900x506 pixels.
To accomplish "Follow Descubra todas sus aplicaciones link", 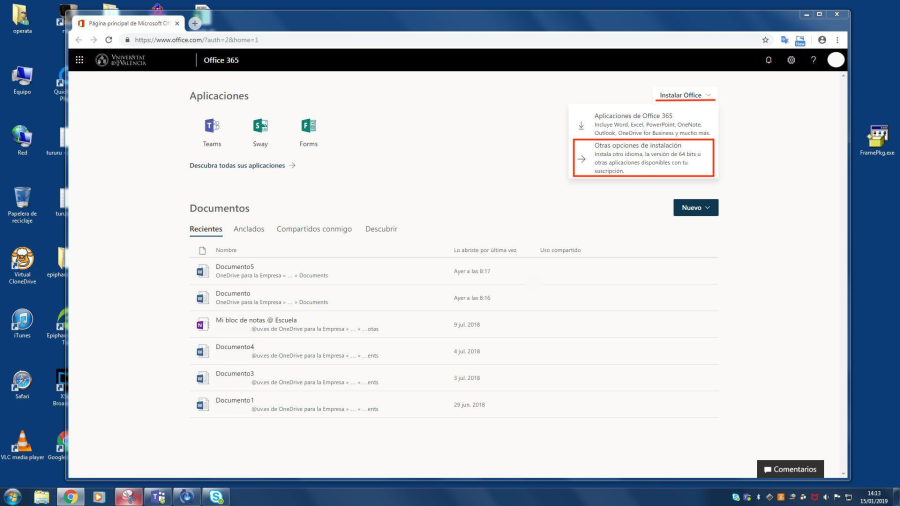I will point(242,165).
